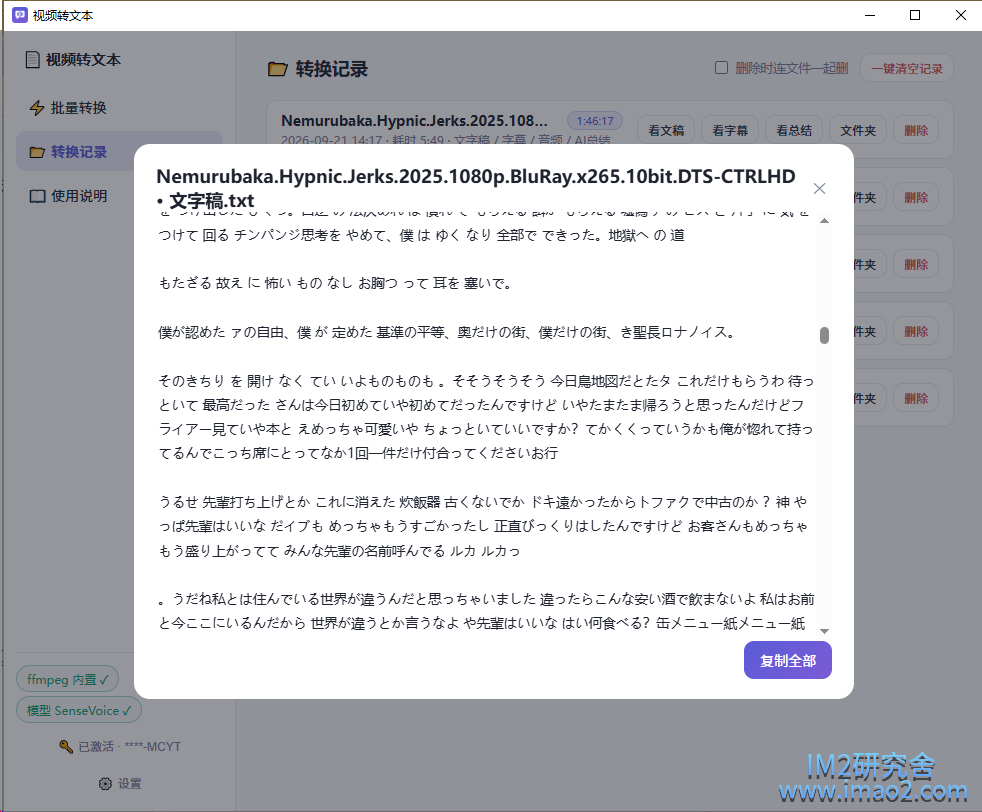This screenshot has height=812, width=982.
Task: Open 文件夹 for the Nemurubaka record
Action: (858, 130)
